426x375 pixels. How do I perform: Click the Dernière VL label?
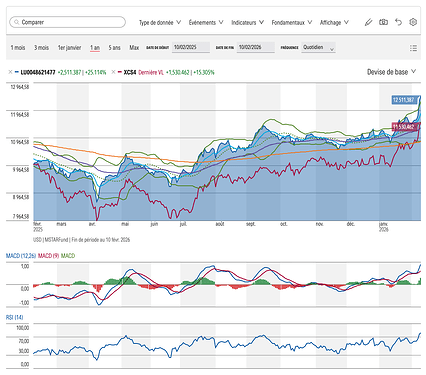tap(151, 72)
